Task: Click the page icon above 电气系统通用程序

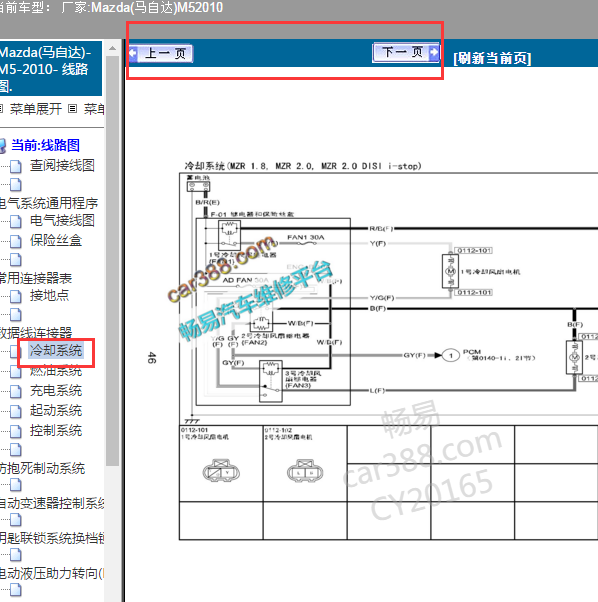Action: pos(16,185)
